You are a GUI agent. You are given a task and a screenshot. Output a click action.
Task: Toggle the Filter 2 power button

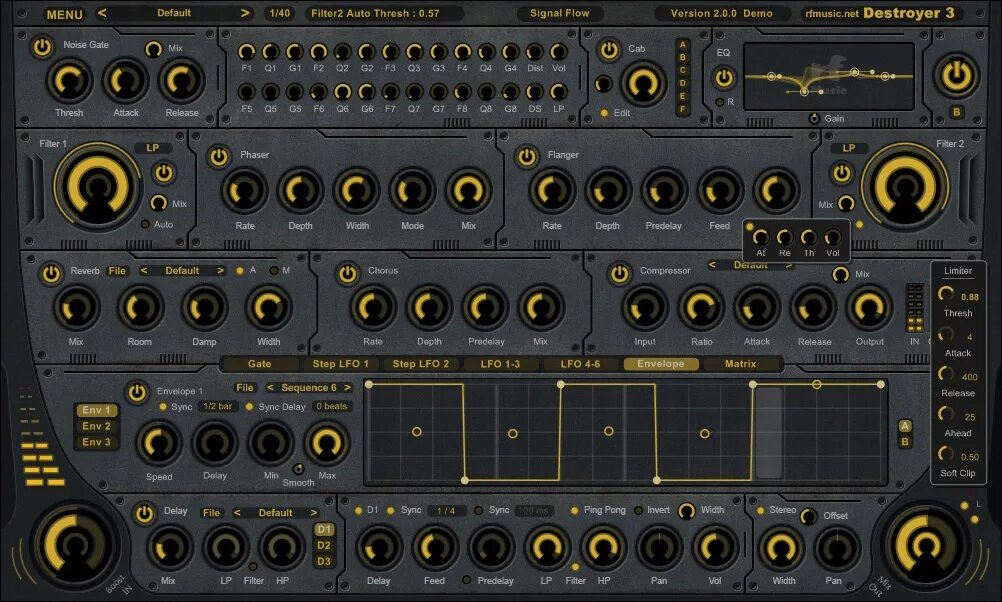(842, 173)
